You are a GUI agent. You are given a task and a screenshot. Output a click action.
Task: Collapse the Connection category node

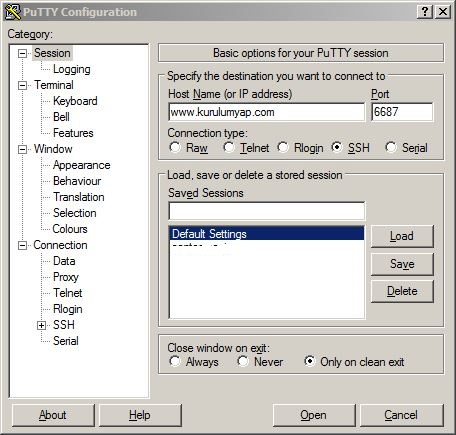[22, 246]
